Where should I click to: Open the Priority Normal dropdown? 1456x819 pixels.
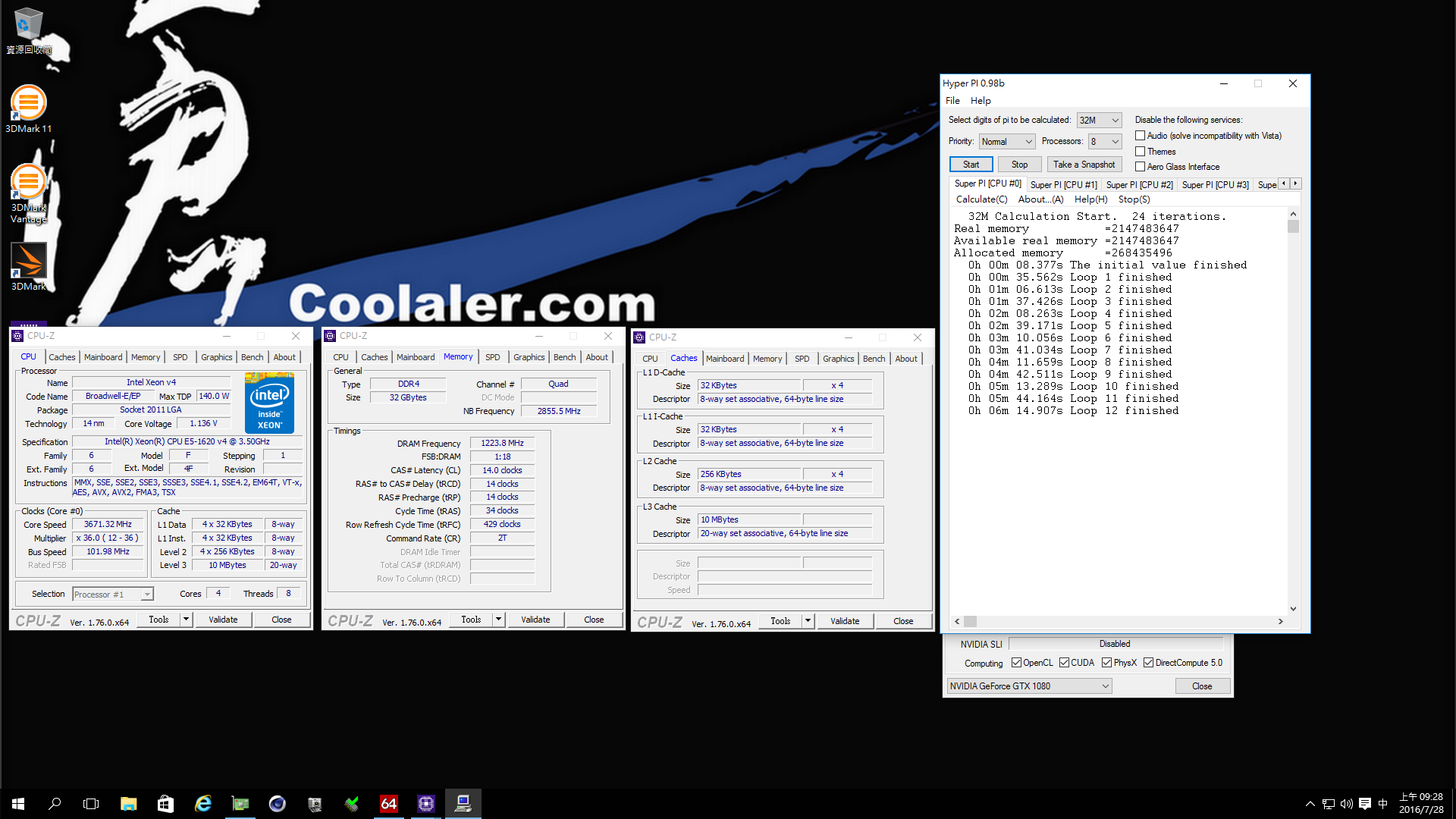click(x=1006, y=142)
